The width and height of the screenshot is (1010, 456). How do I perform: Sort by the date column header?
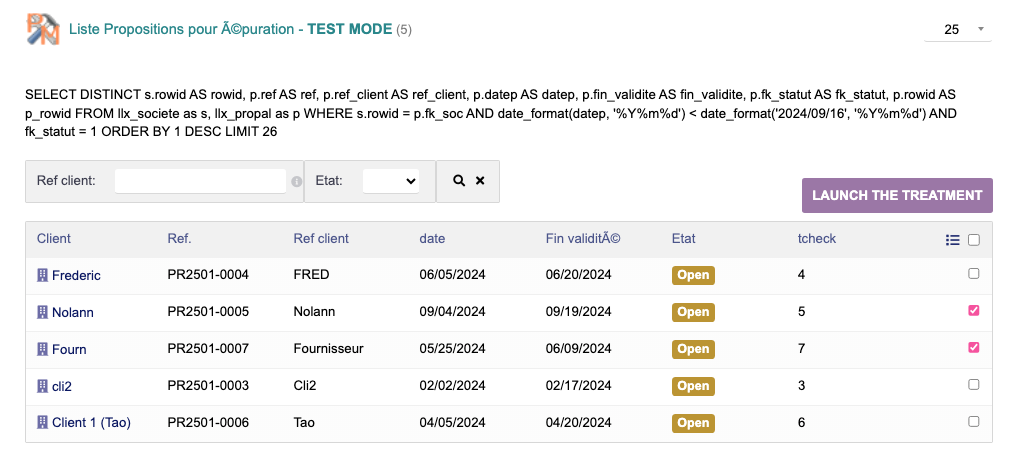(432, 239)
